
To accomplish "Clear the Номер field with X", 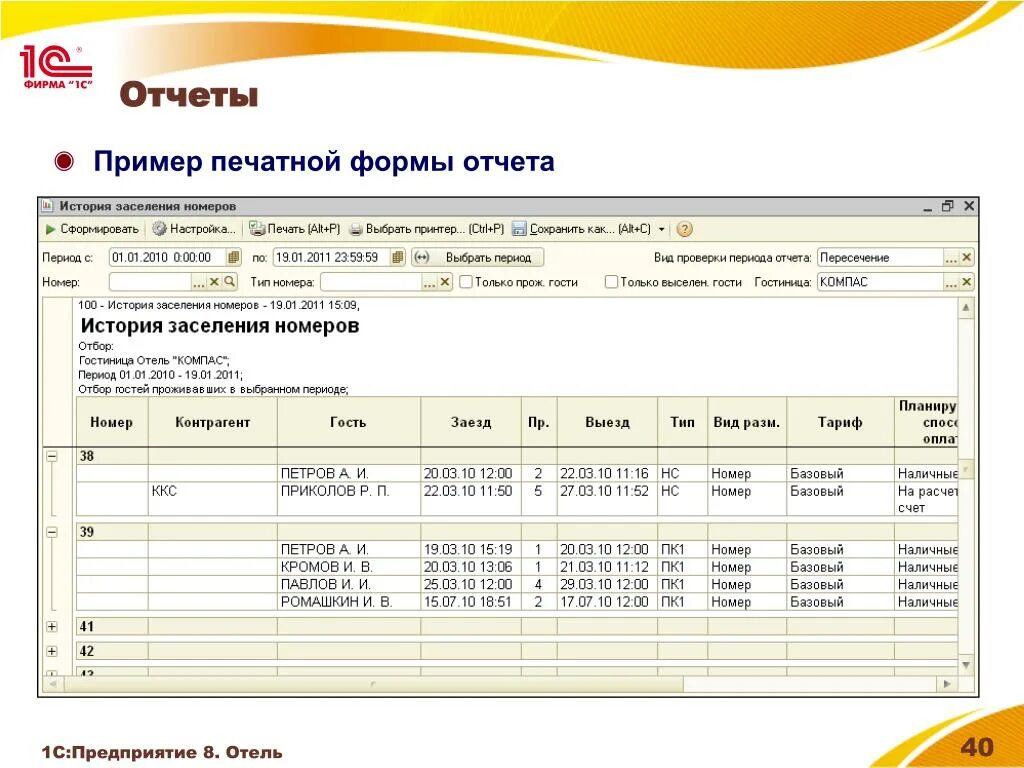I will (214, 282).
